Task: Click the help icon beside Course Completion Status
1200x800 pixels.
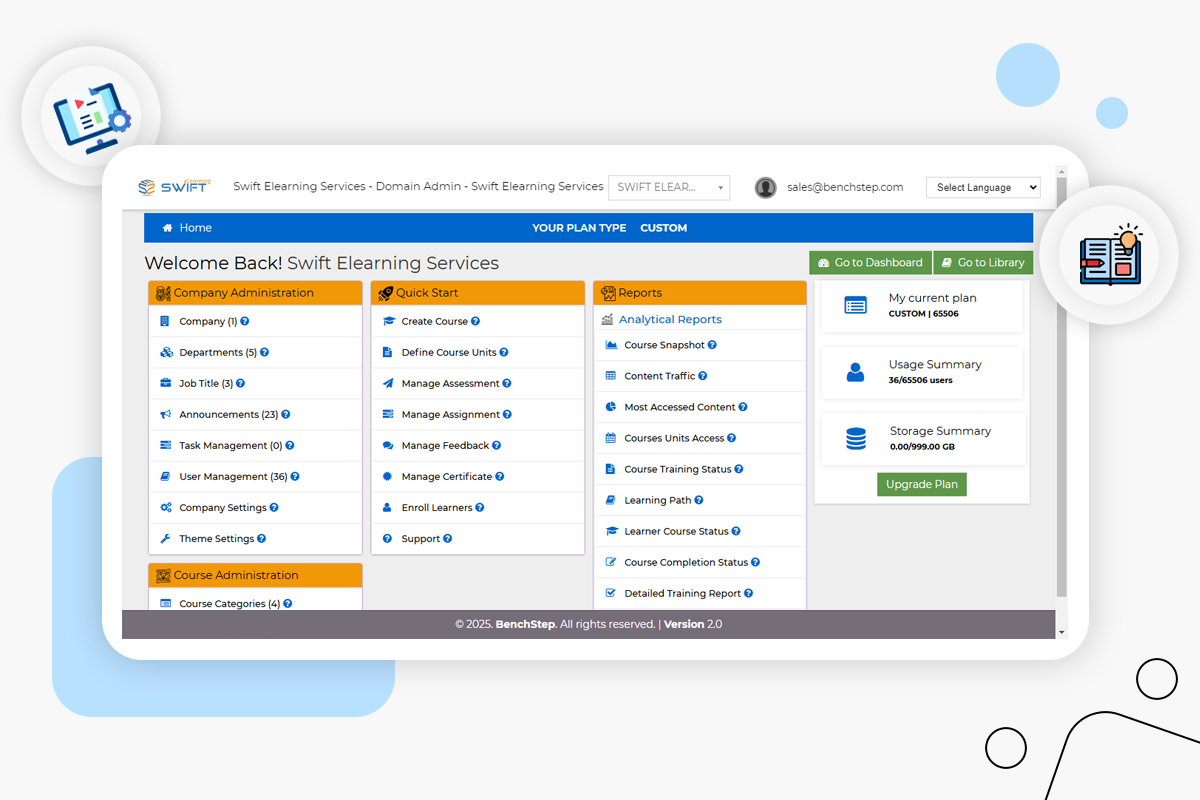Action: click(756, 563)
